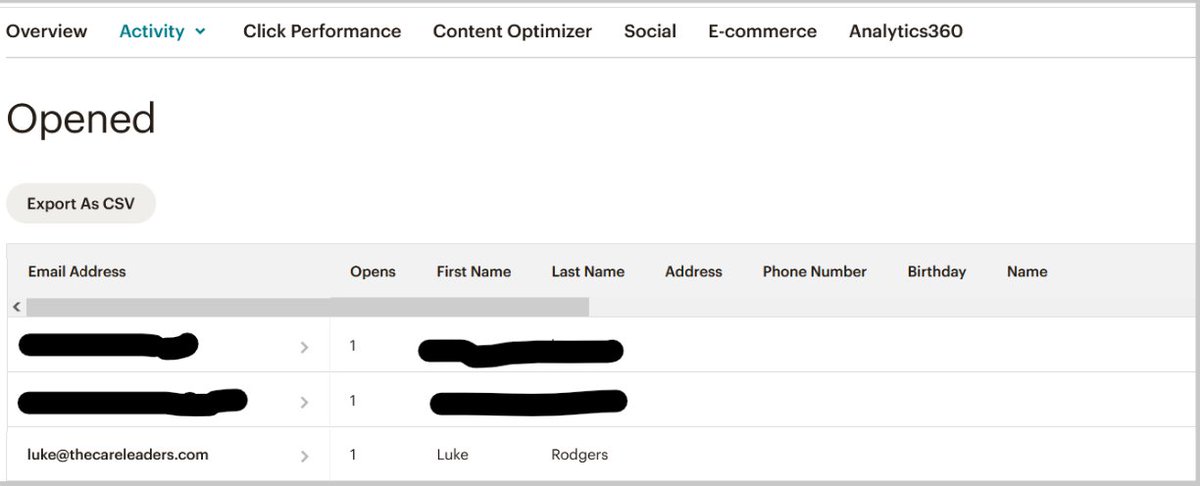Click the Last Name column header

tap(588, 271)
